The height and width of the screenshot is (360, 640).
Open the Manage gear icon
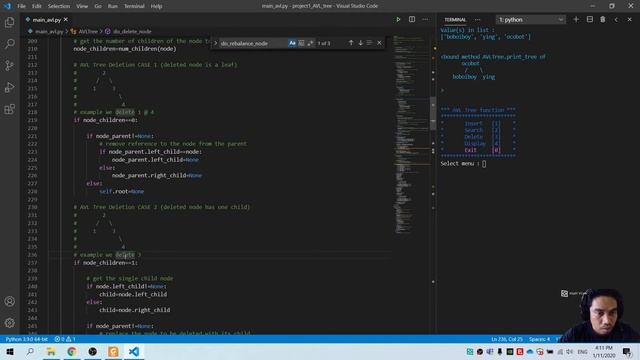(9, 323)
